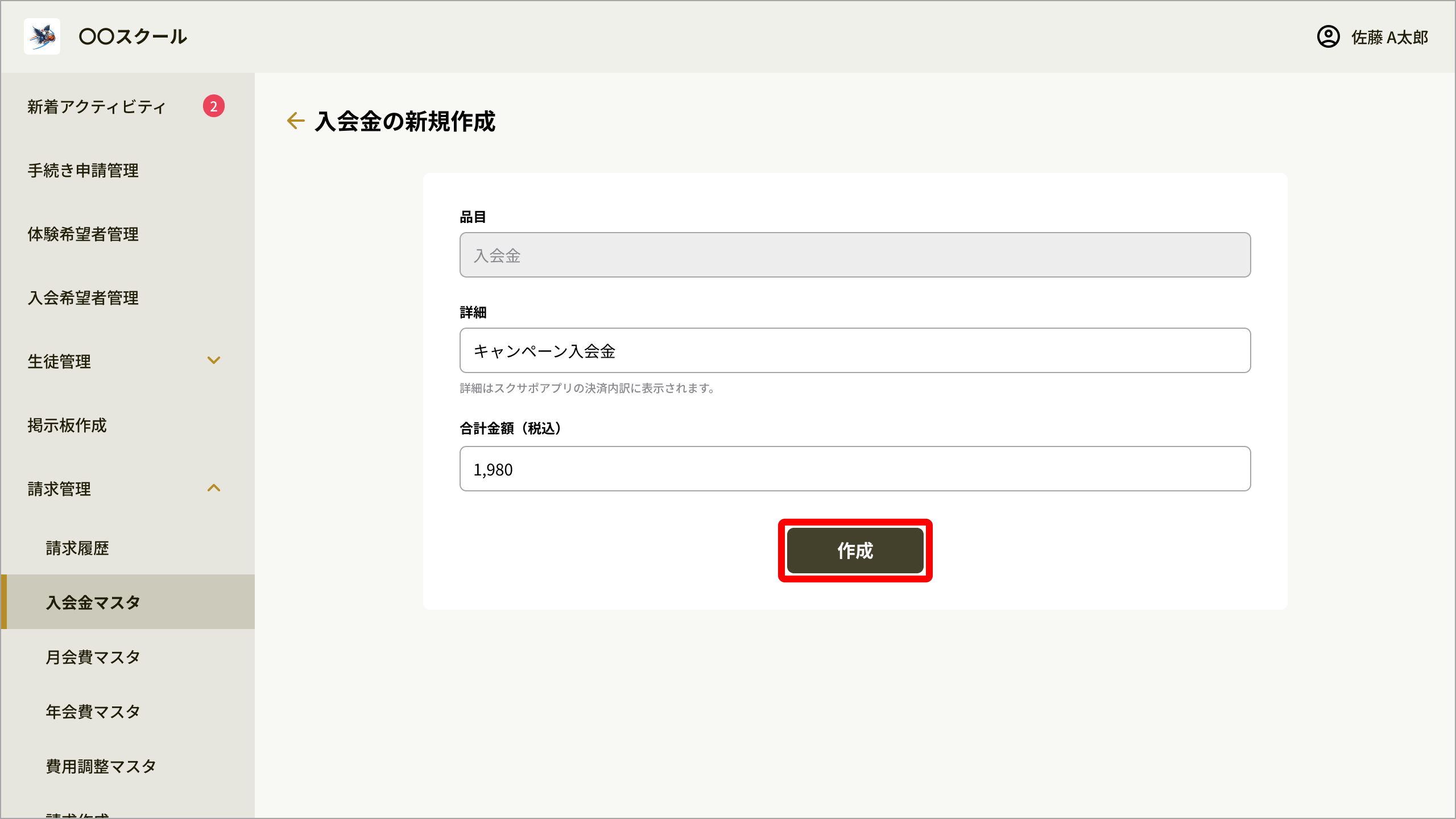Viewport: 1456px width, 819px height.
Task: Open 年会費マスタ submenu item
Action: 93,712
